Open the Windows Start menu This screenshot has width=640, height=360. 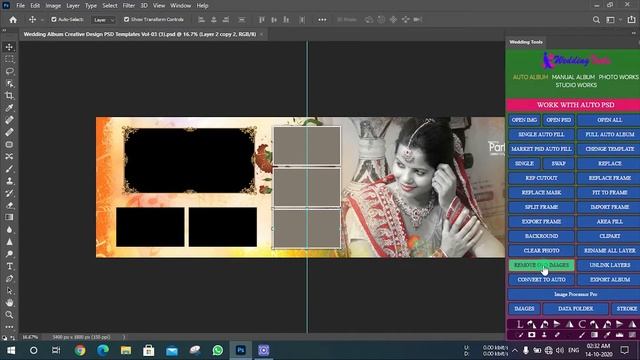[x=11, y=350]
